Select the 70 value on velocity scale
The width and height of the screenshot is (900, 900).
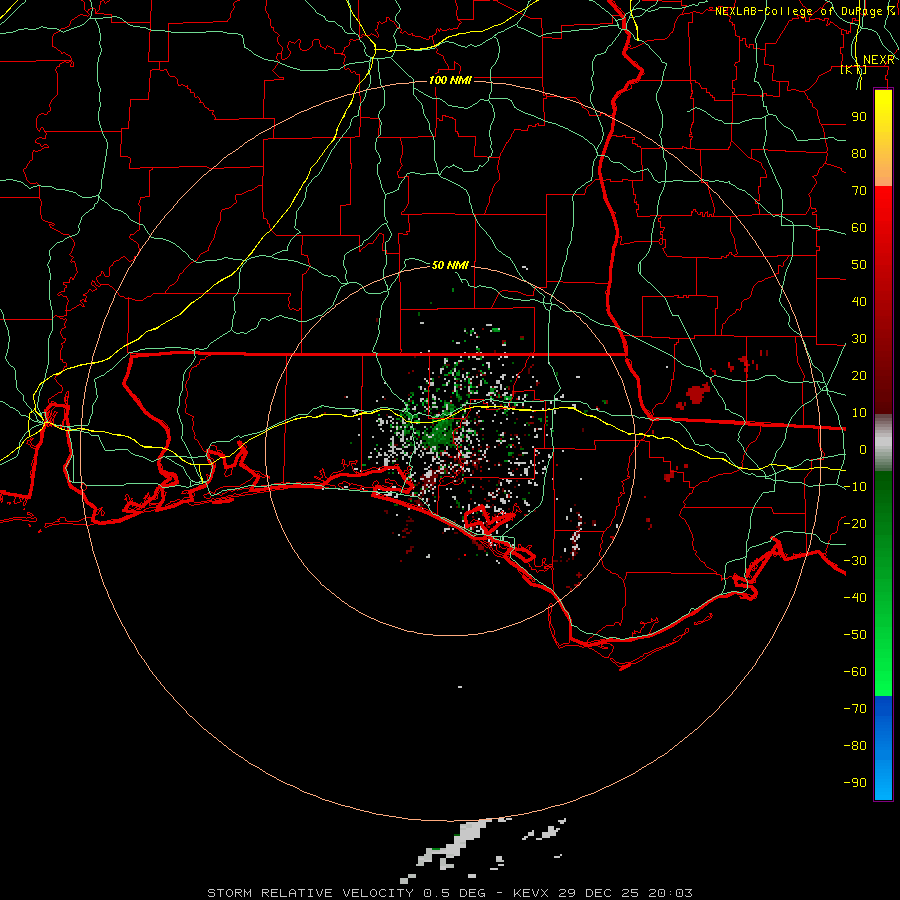[859, 191]
